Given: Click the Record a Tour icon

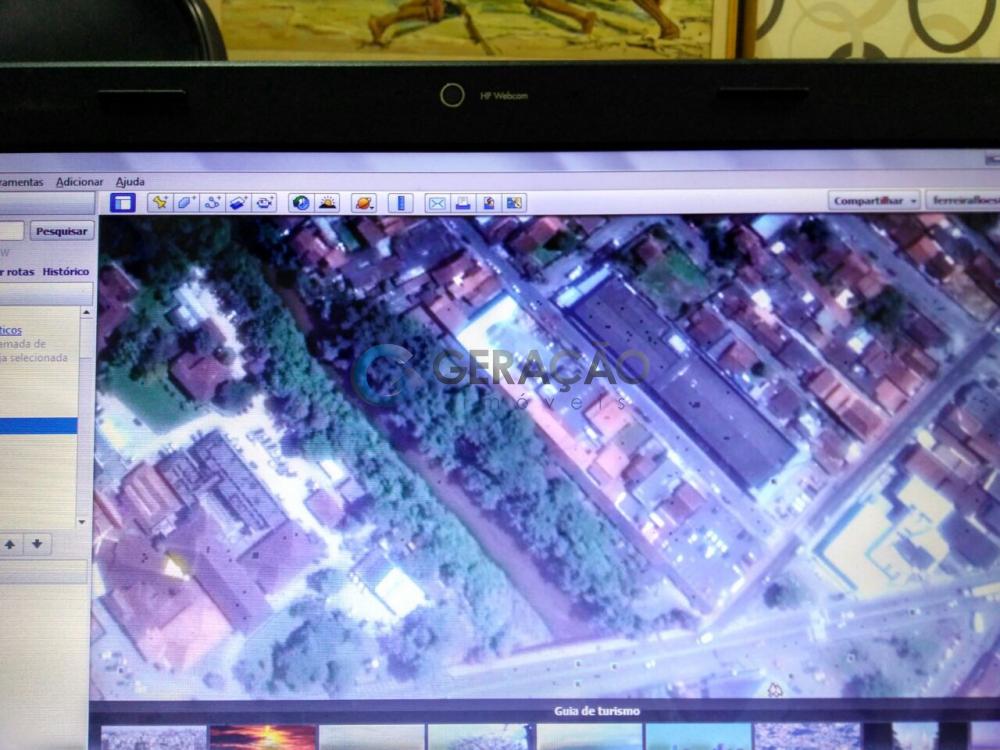Looking at the screenshot, I should click(264, 203).
